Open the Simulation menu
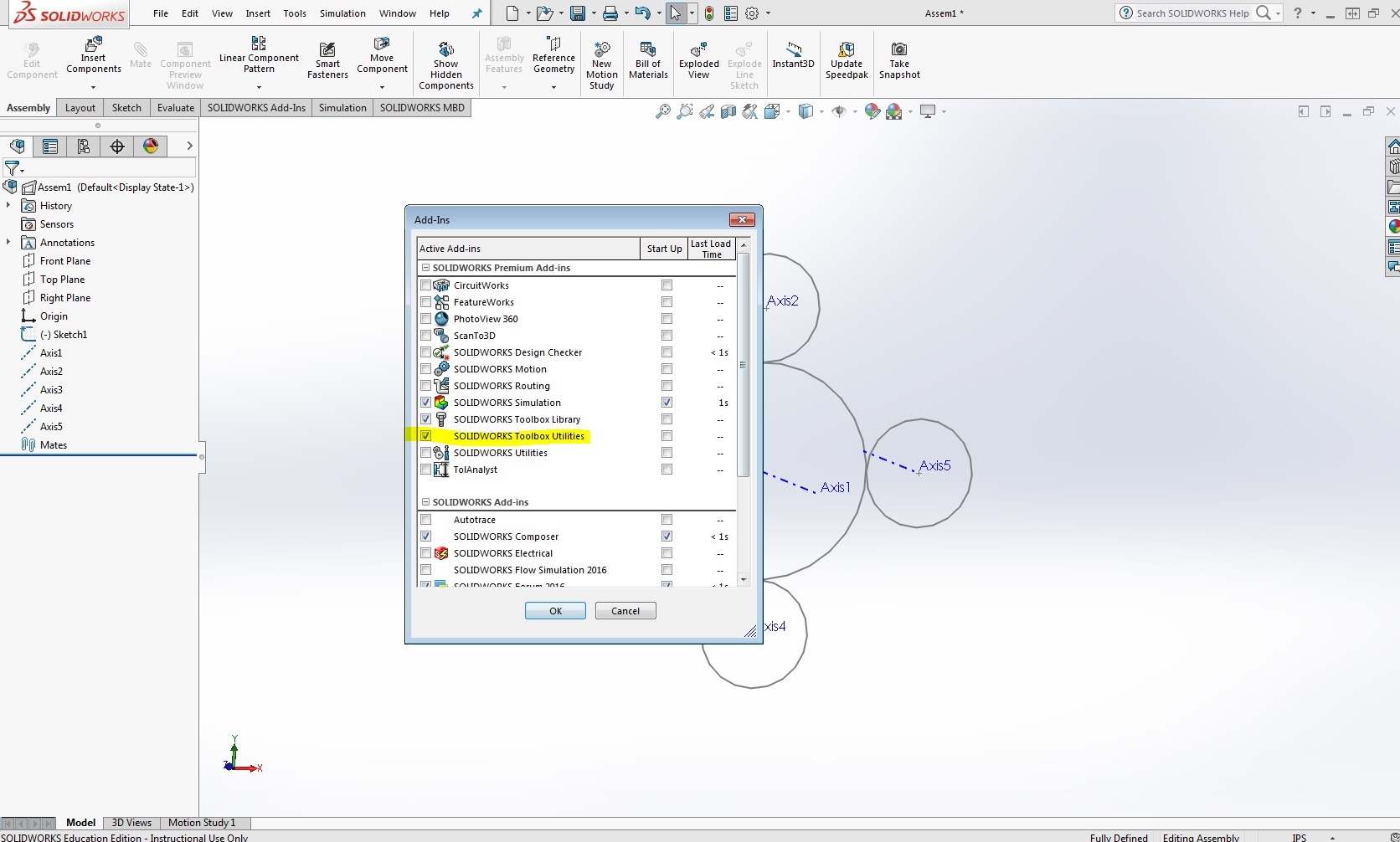The image size is (1400, 842). pos(342,13)
